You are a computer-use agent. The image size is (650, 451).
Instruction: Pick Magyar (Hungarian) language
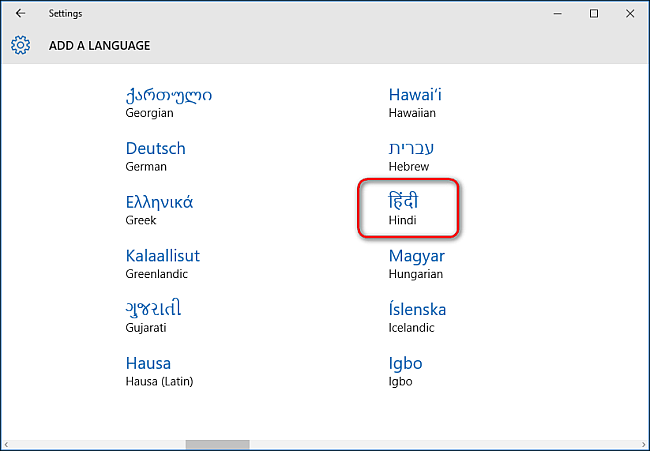415,263
